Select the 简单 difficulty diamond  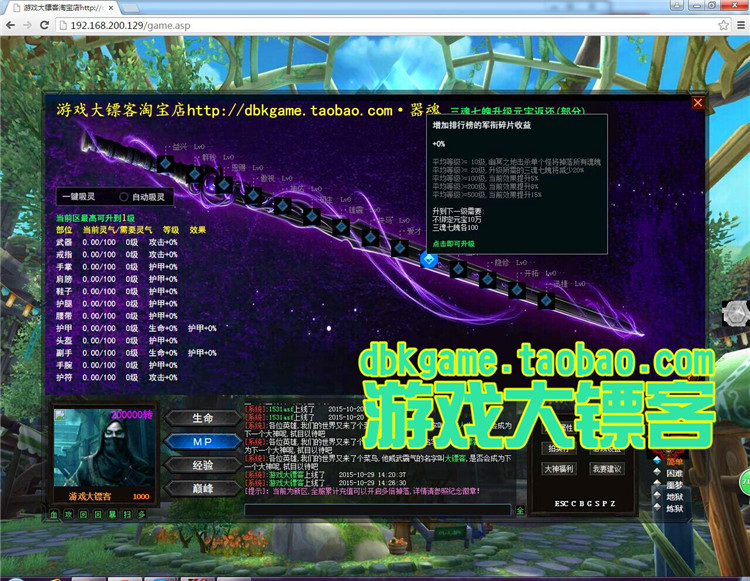[x=657, y=460]
